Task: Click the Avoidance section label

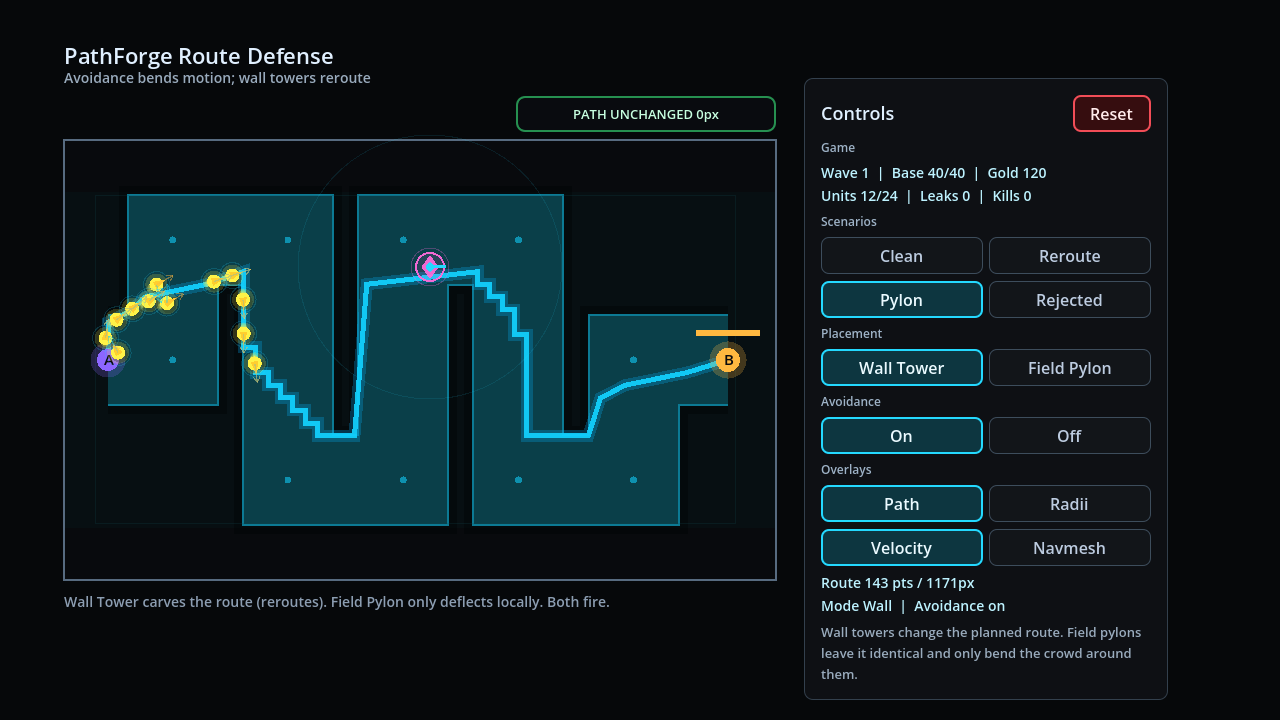Action: pyautogui.click(x=851, y=401)
